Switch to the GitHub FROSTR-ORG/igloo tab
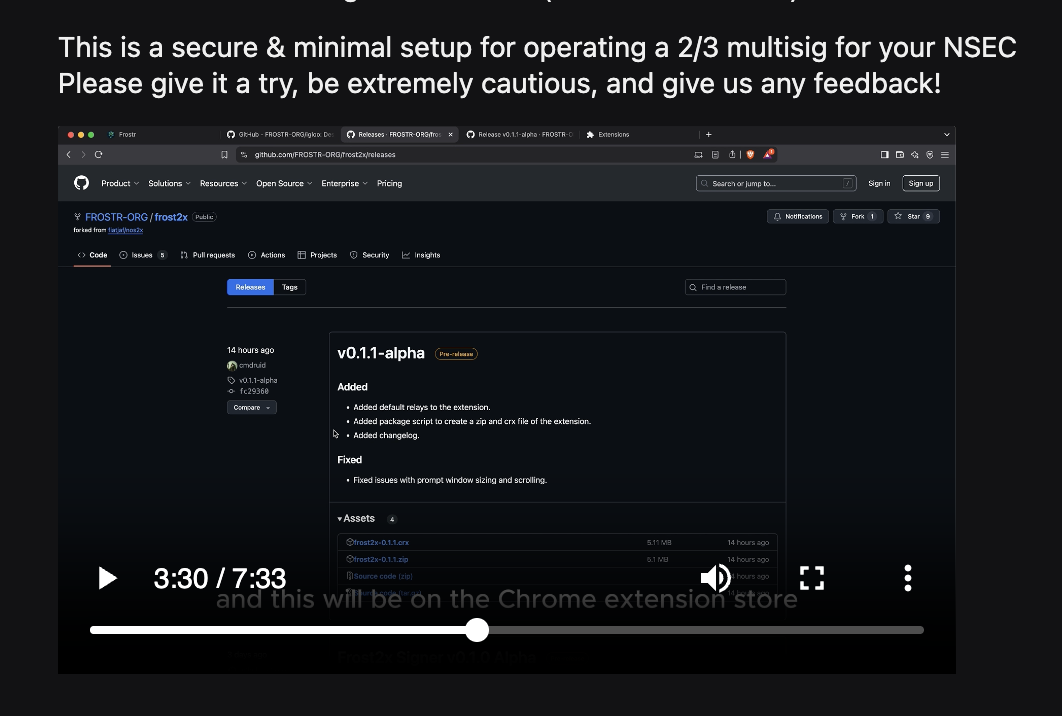This screenshot has height=716, width=1062. 280,134
